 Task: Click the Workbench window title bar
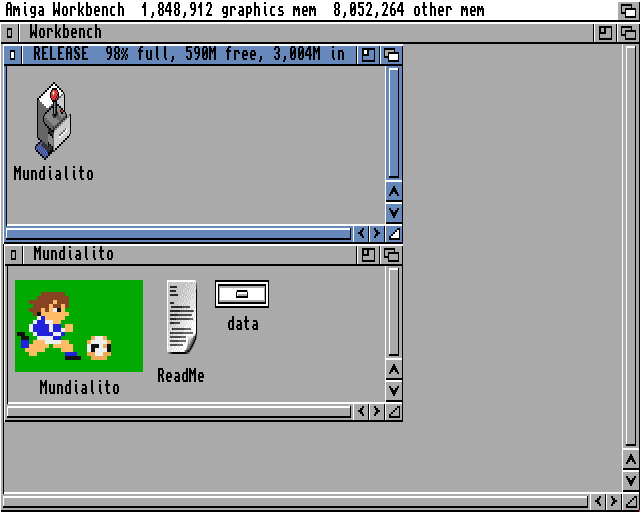[x=306, y=33]
